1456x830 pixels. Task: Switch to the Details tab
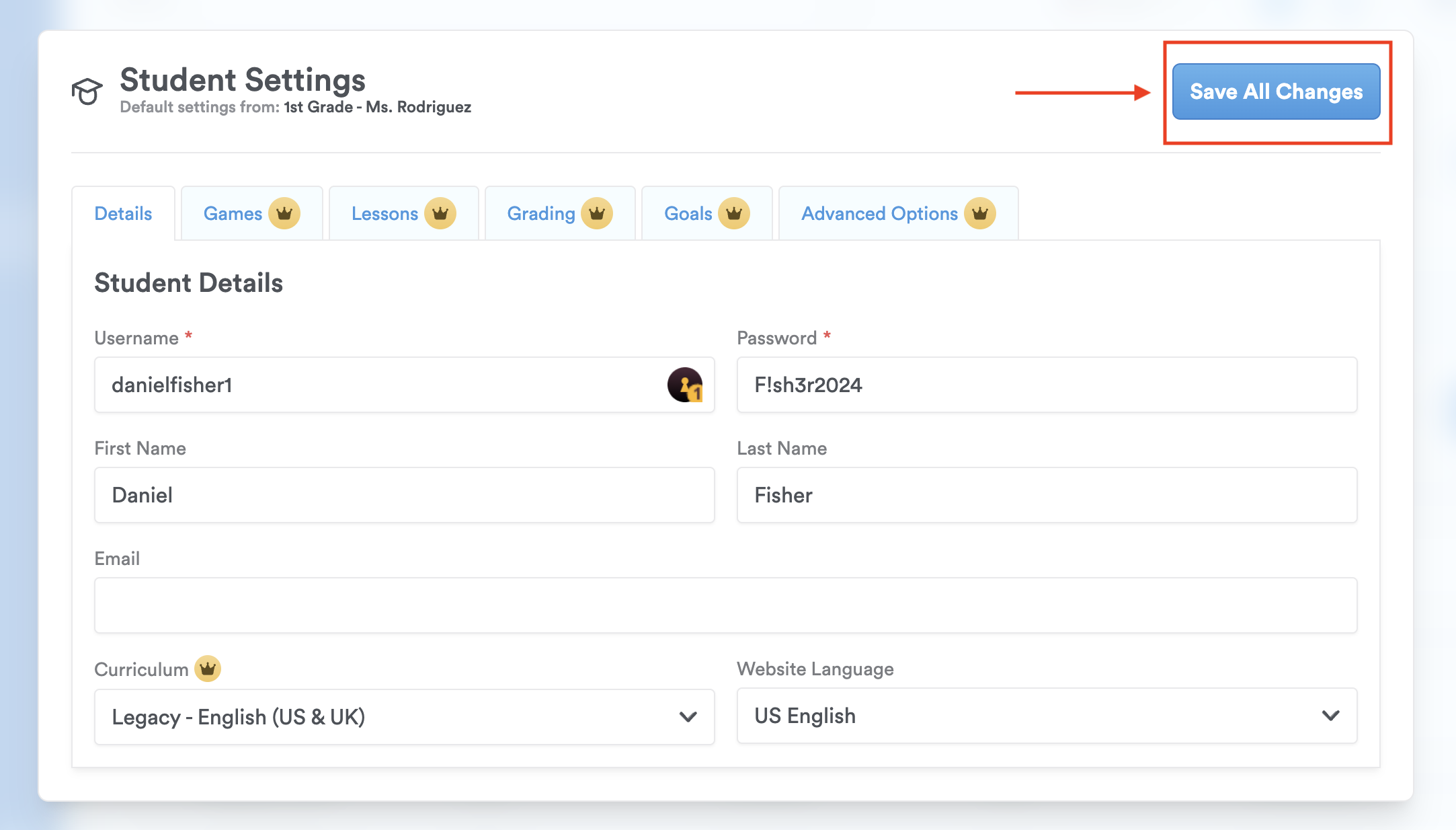[123, 214]
